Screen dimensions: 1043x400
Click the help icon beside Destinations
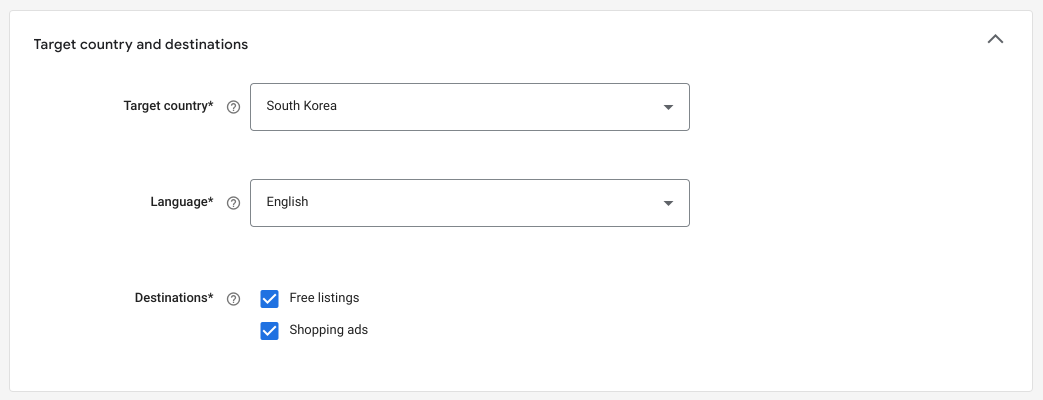click(234, 299)
